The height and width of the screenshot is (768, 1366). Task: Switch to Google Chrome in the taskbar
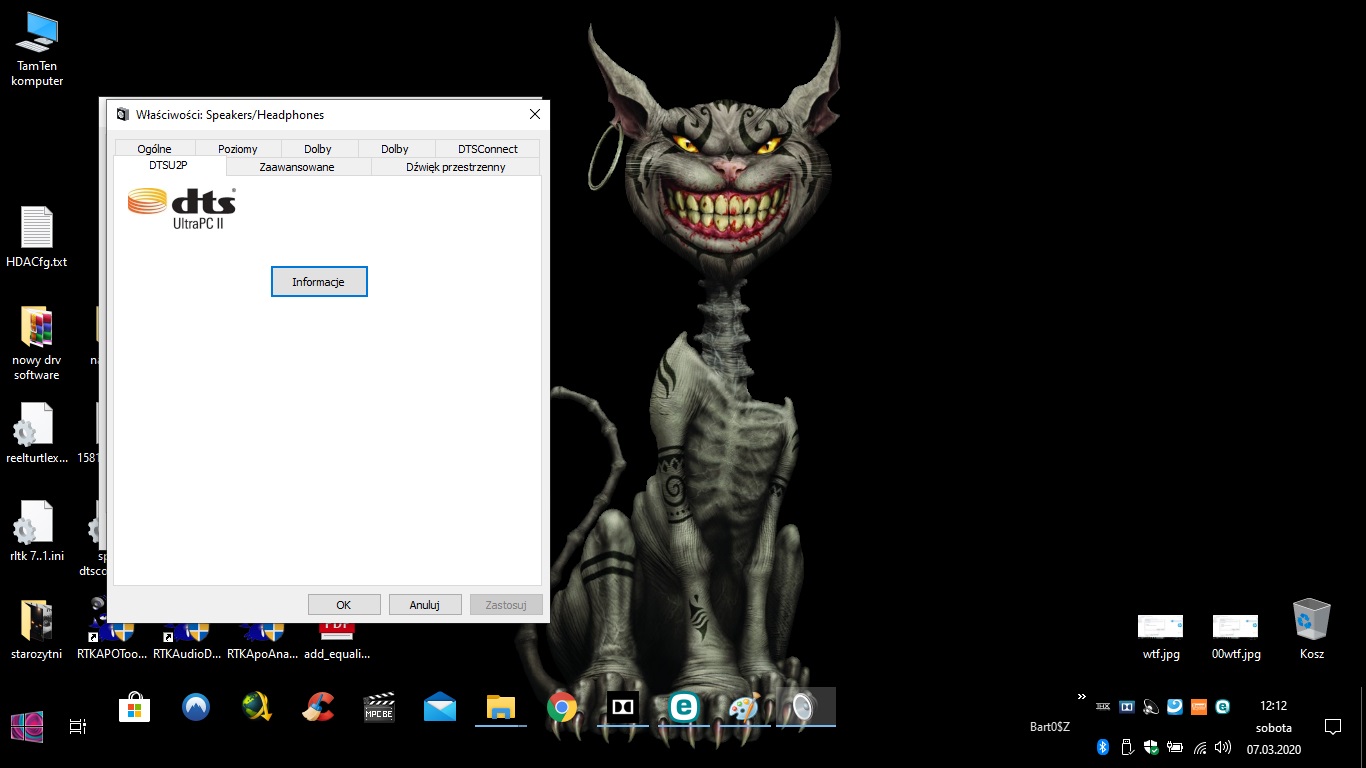point(562,708)
